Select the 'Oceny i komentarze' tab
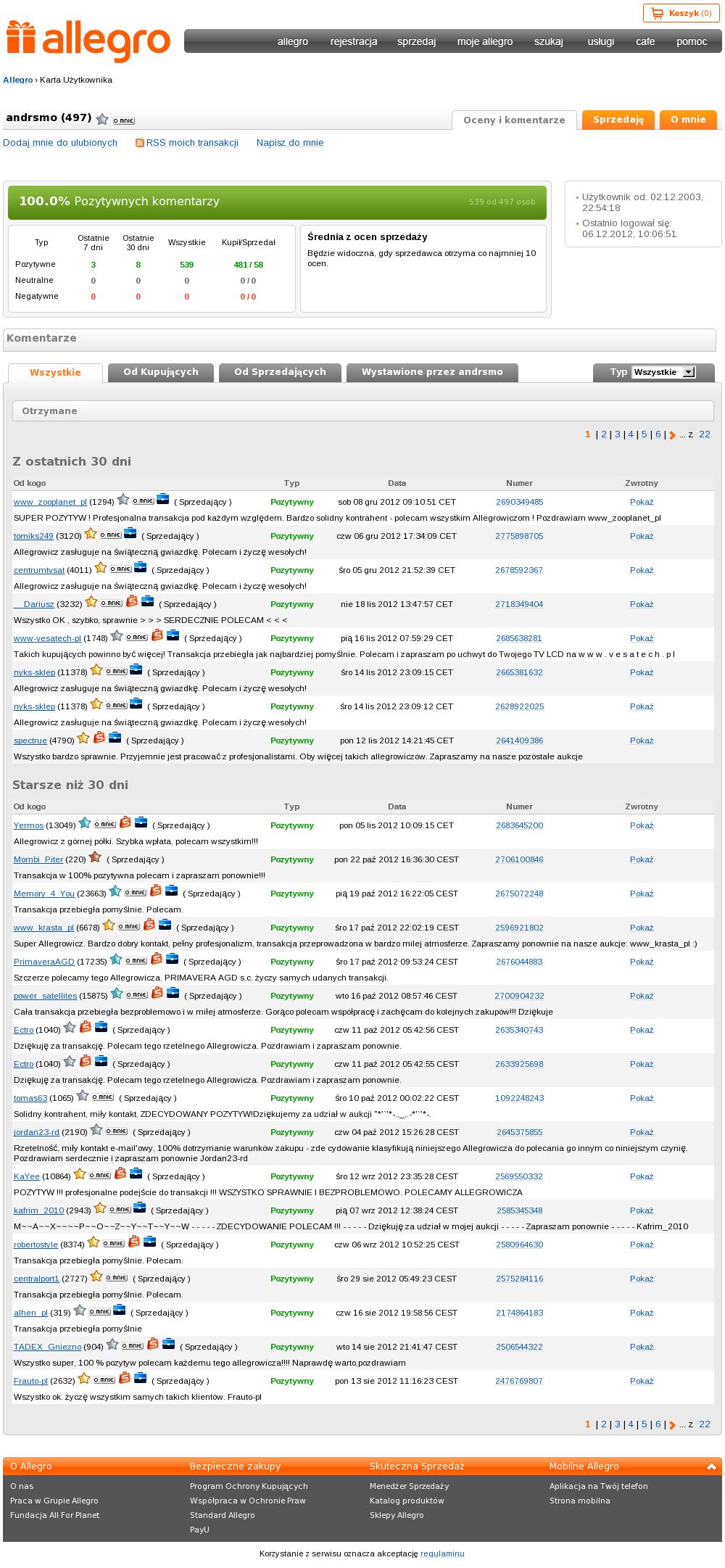Viewport: 725px width, 1568px height. pos(514,120)
